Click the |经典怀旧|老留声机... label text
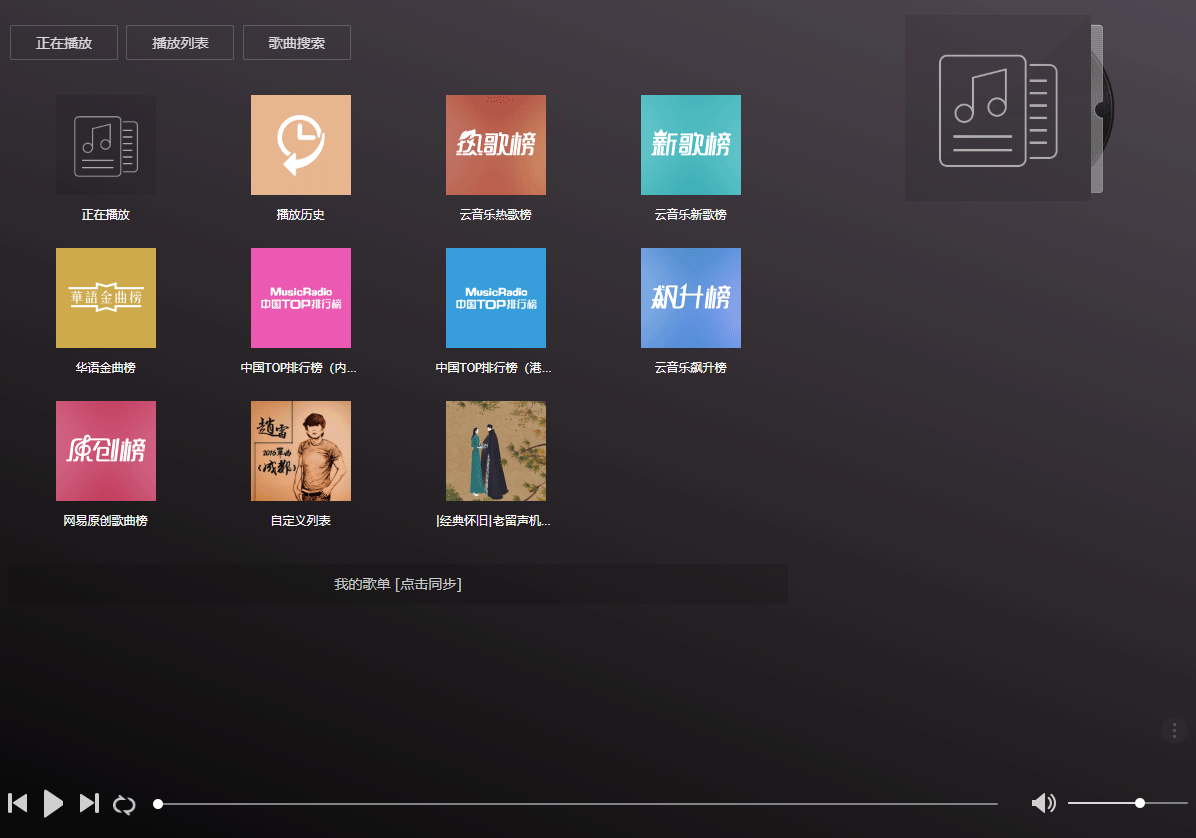Screen dimensions: 1196x838 pos(494,521)
